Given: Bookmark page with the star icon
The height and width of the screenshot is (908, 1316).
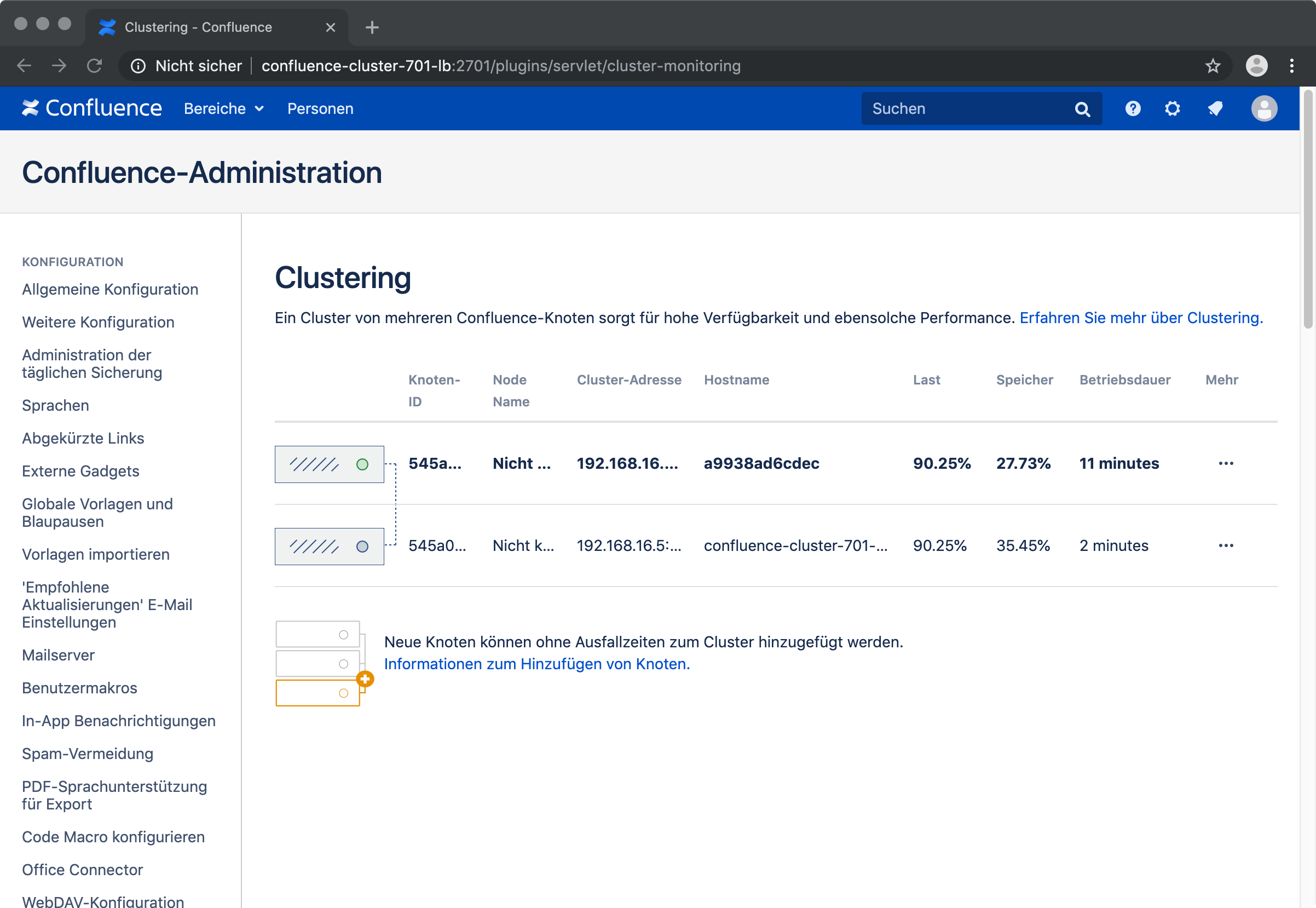Looking at the screenshot, I should click(x=1213, y=65).
